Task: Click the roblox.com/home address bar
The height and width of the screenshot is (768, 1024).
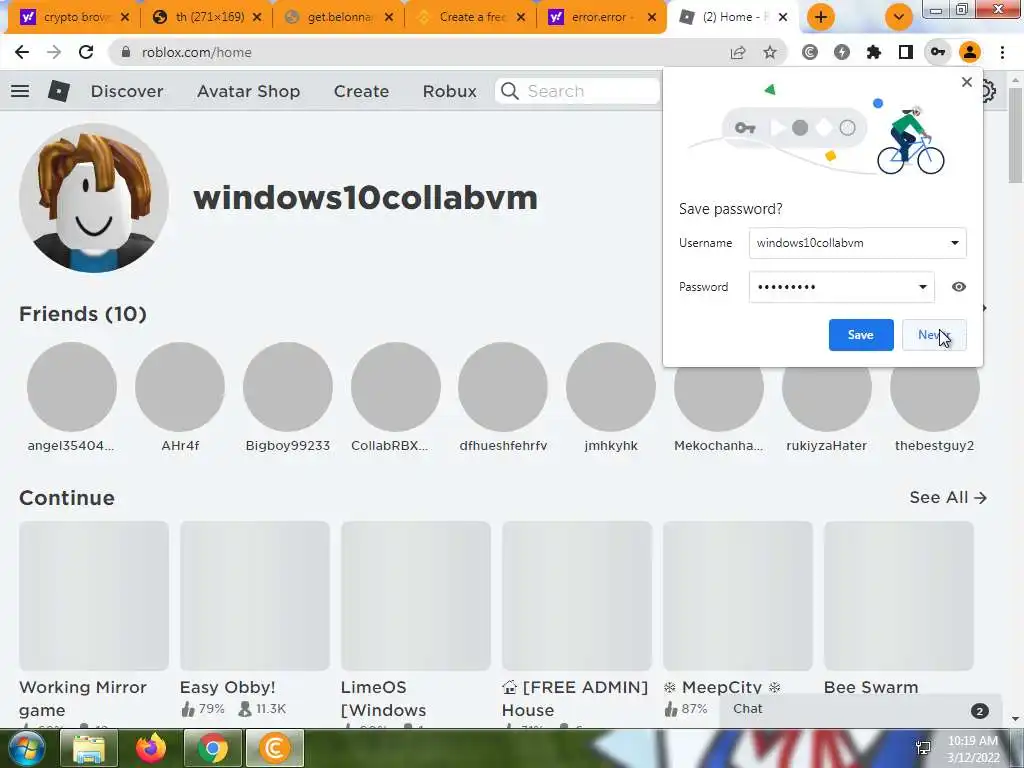Action: tap(418, 52)
